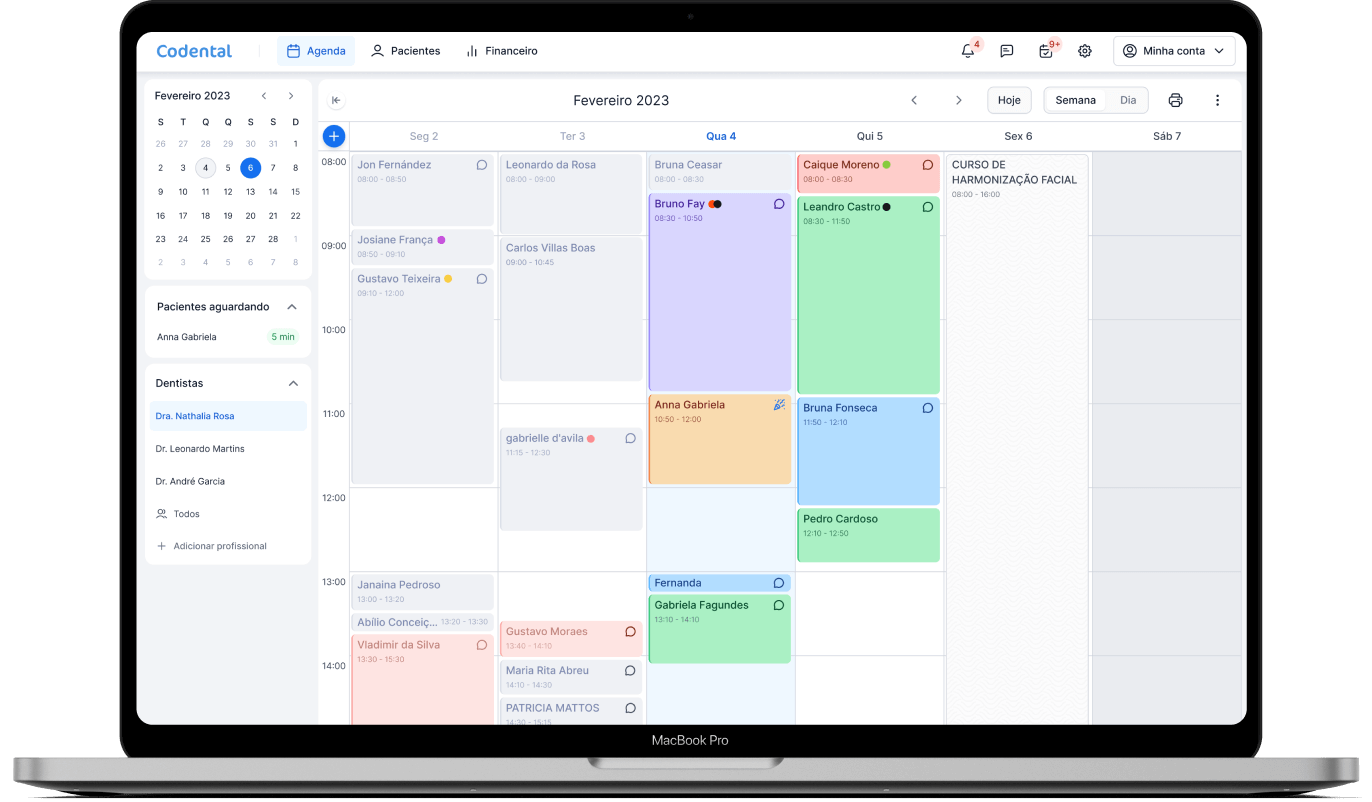Viewport: 1372px width, 802px height.
Task: Select day 6 in mini calendar
Action: tap(250, 168)
